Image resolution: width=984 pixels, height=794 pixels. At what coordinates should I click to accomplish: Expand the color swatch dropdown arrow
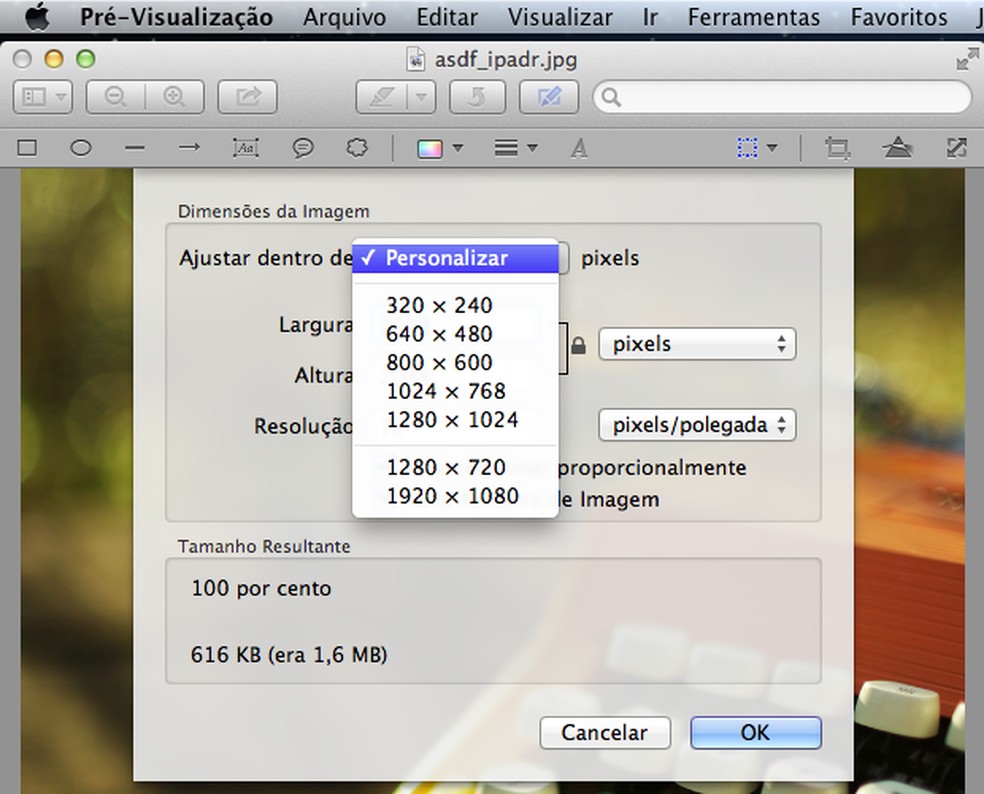click(x=457, y=149)
